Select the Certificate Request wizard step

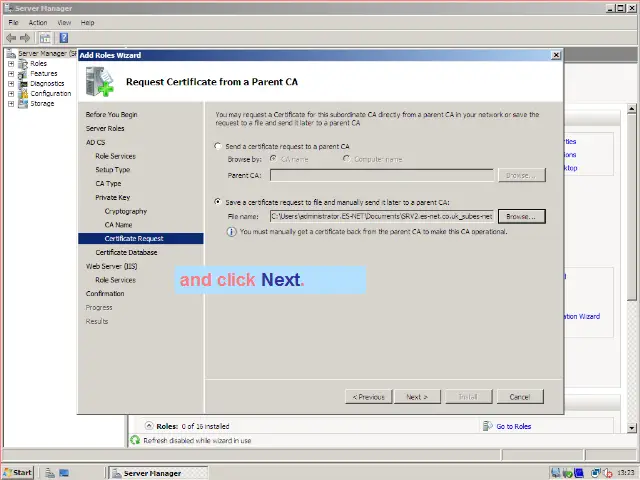(x=141, y=238)
